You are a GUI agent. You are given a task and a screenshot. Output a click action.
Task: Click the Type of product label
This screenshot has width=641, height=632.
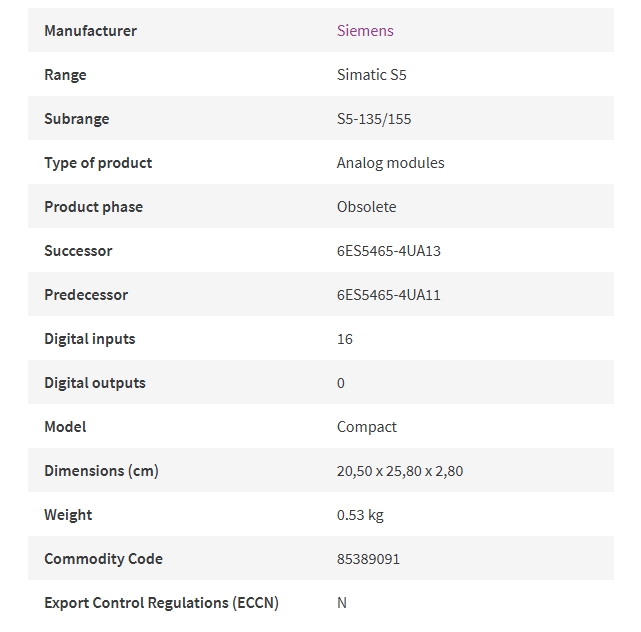click(98, 163)
